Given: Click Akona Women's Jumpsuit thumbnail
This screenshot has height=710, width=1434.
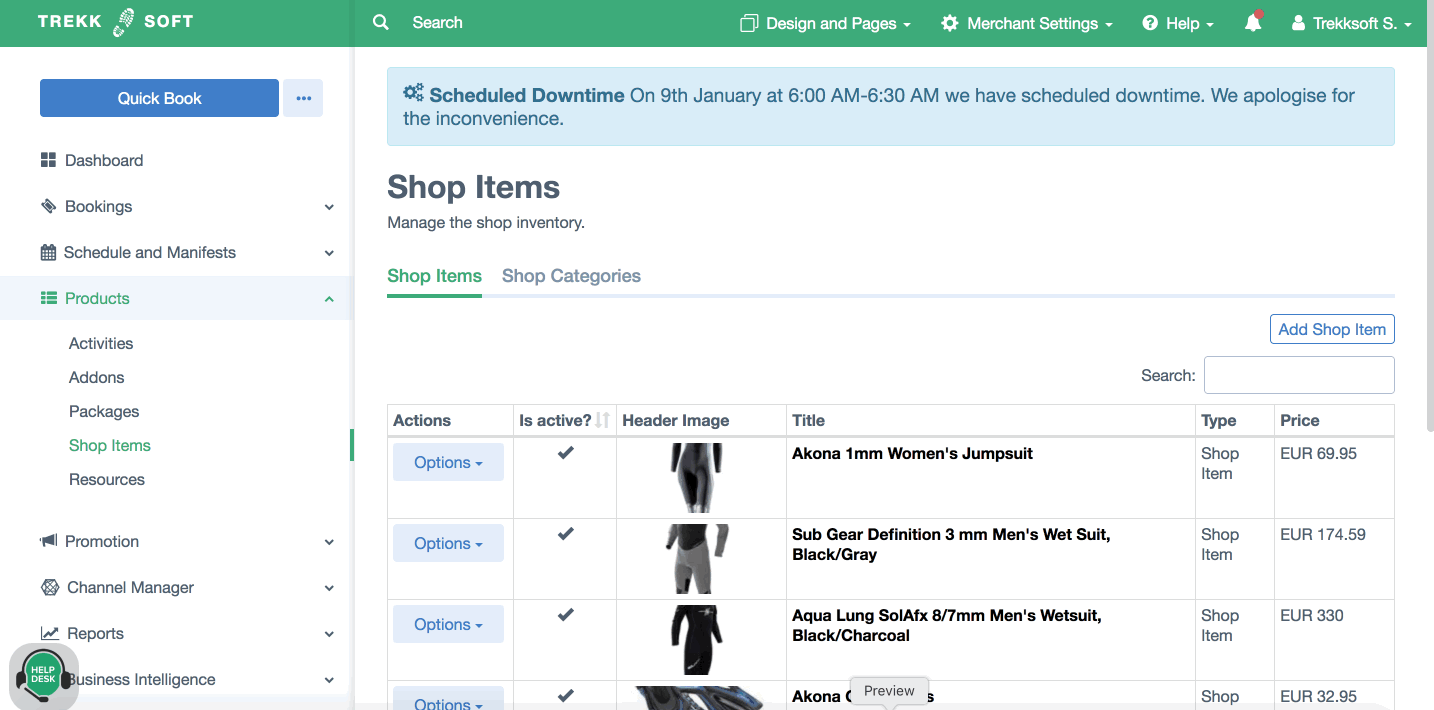Looking at the screenshot, I should pyautogui.click(x=695, y=478).
